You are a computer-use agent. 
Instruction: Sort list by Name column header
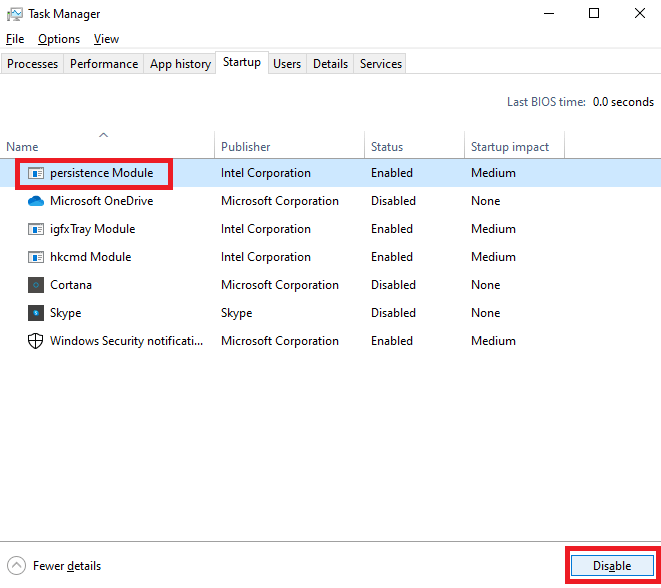click(22, 147)
